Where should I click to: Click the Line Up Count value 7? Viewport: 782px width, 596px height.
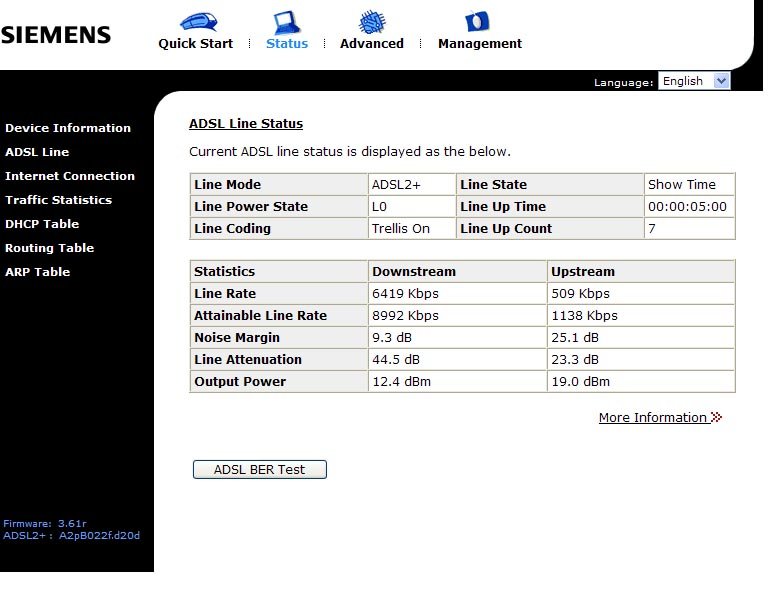click(x=652, y=228)
